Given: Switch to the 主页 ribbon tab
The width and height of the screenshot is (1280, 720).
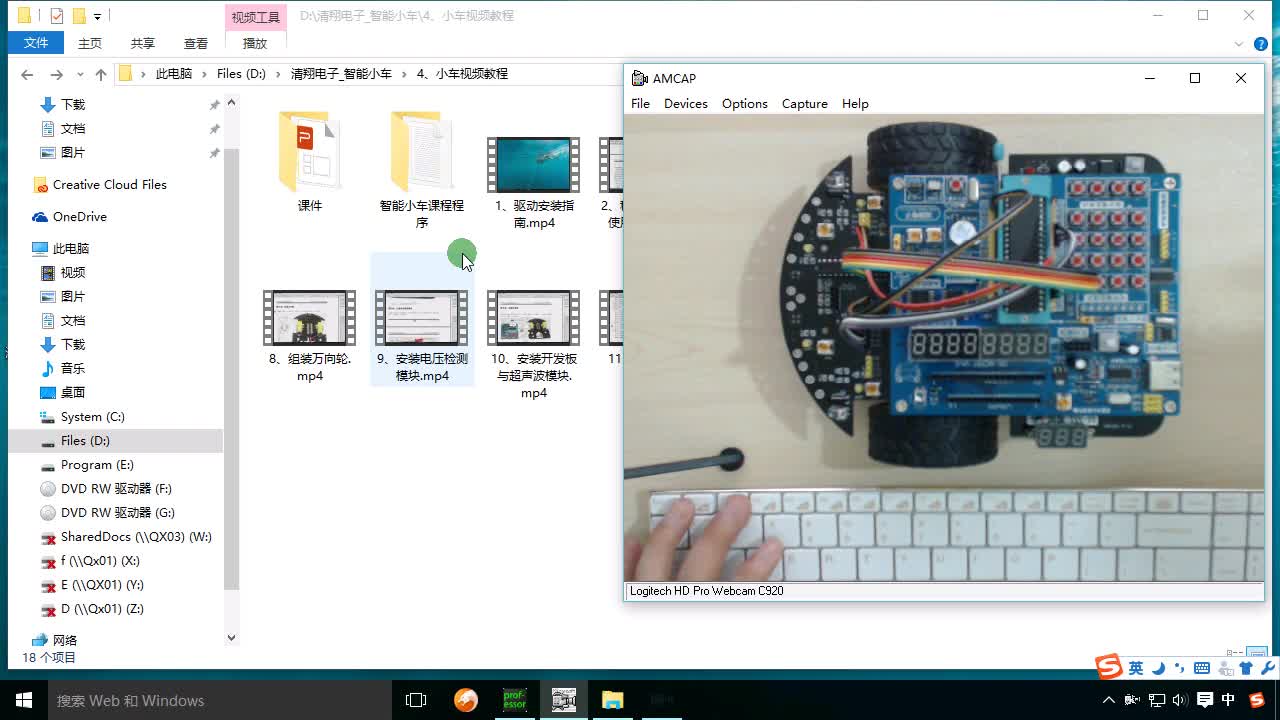Looking at the screenshot, I should pos(90,43).
